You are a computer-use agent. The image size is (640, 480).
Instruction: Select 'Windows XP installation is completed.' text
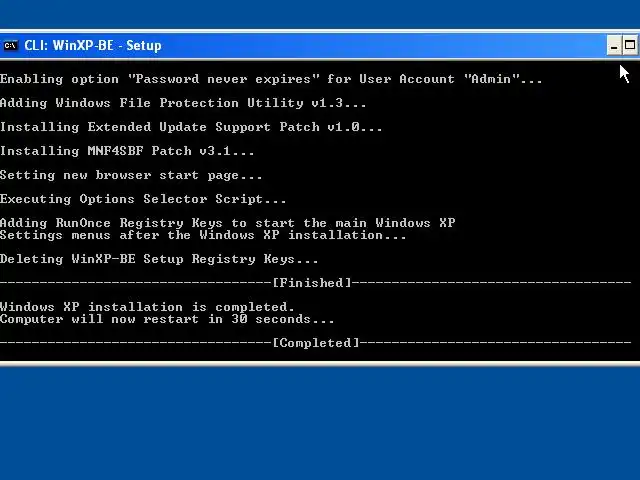pyautogui.click(x=147, y=307)
